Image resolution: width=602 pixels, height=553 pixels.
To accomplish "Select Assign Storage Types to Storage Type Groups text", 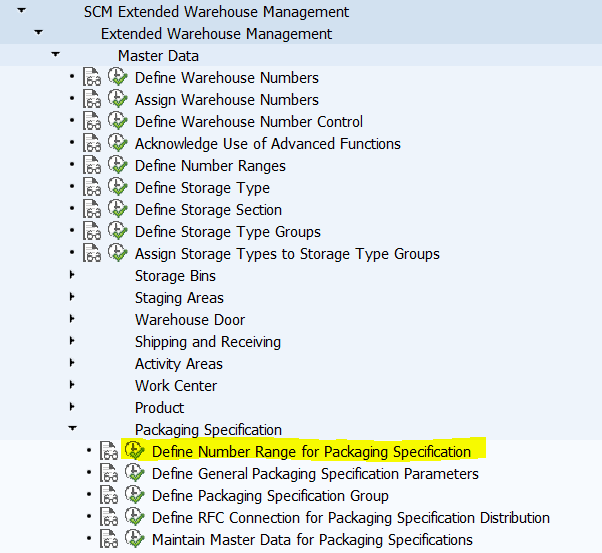I will (x=288, y=254).
